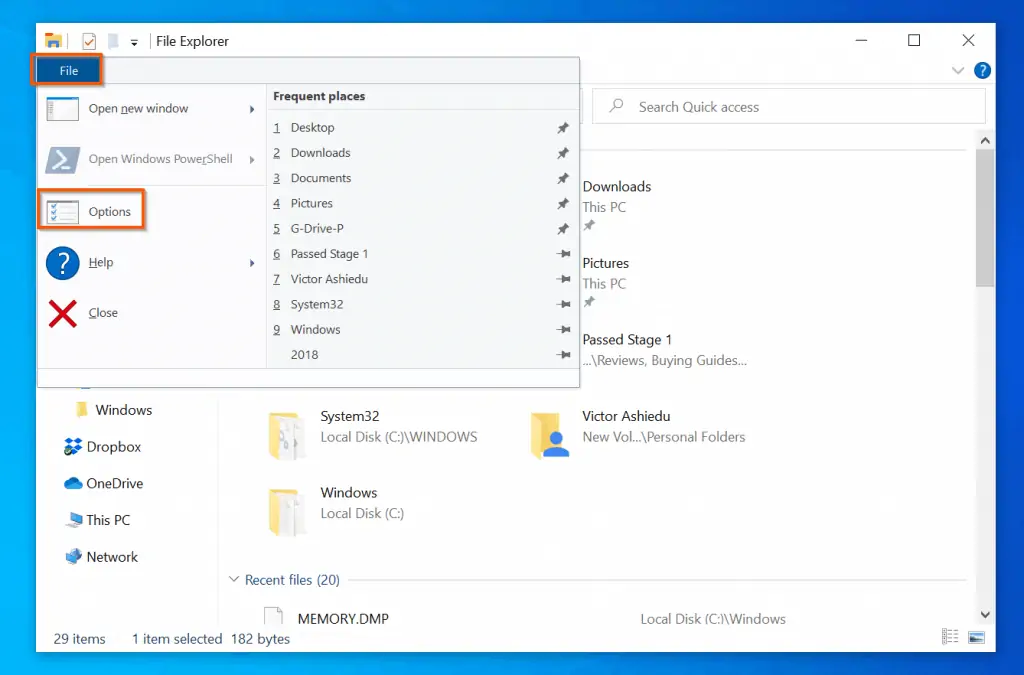Select Open Windows PowerShell
The width and height of the screenshot is (1024, 675).
click(152, 159)
